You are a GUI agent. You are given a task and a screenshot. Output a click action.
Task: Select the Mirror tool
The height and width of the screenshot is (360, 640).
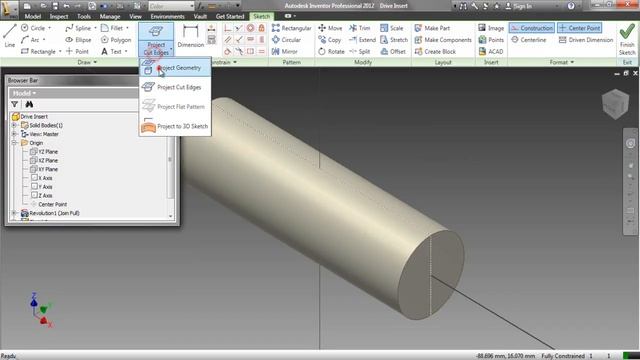(284, 51)
